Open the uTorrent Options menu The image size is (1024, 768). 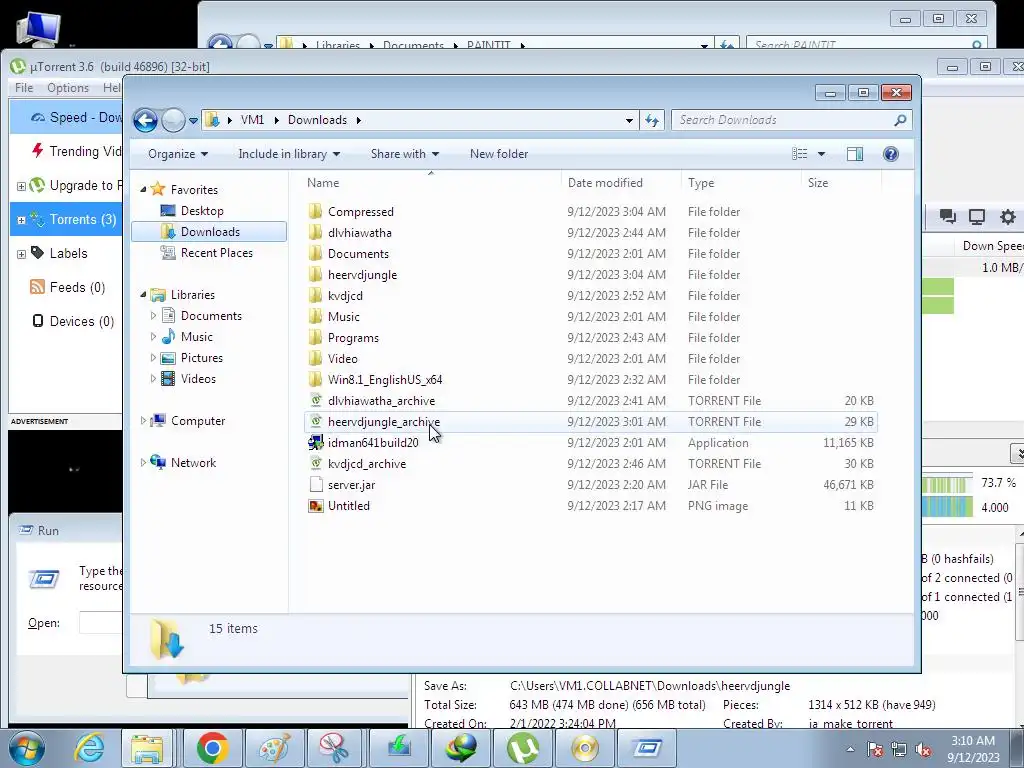[67, 88]
